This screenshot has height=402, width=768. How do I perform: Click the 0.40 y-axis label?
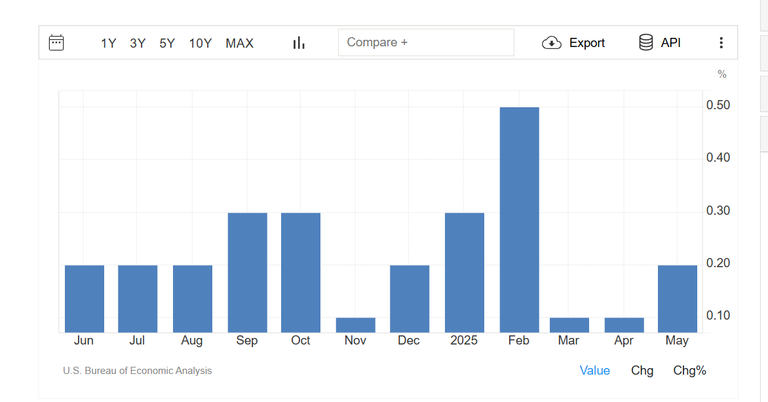coord(718,158)
